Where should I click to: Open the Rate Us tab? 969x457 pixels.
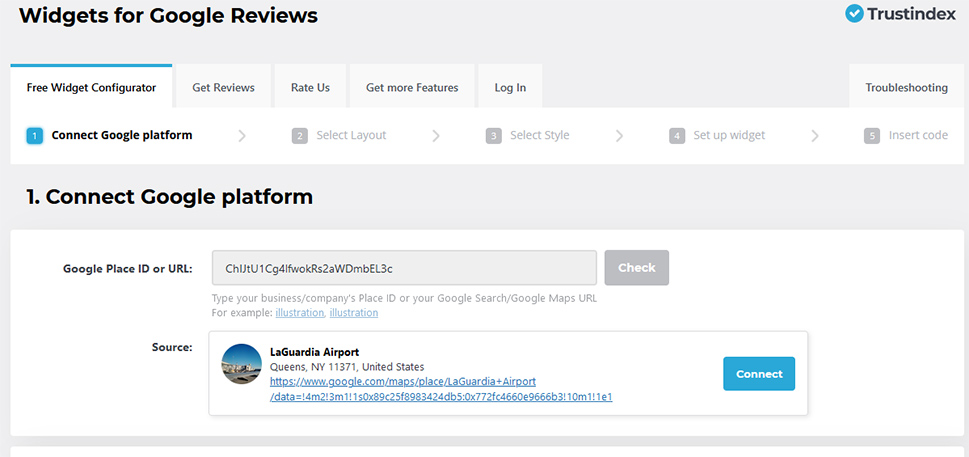[310, 88]
